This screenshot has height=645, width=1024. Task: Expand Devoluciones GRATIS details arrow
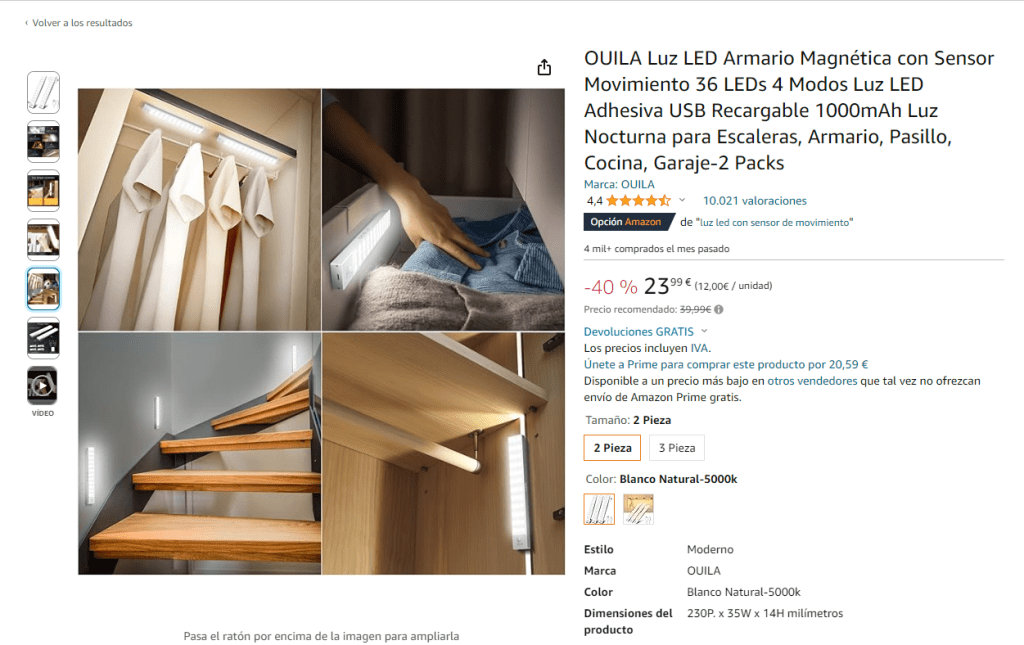(x=704, y=331)
